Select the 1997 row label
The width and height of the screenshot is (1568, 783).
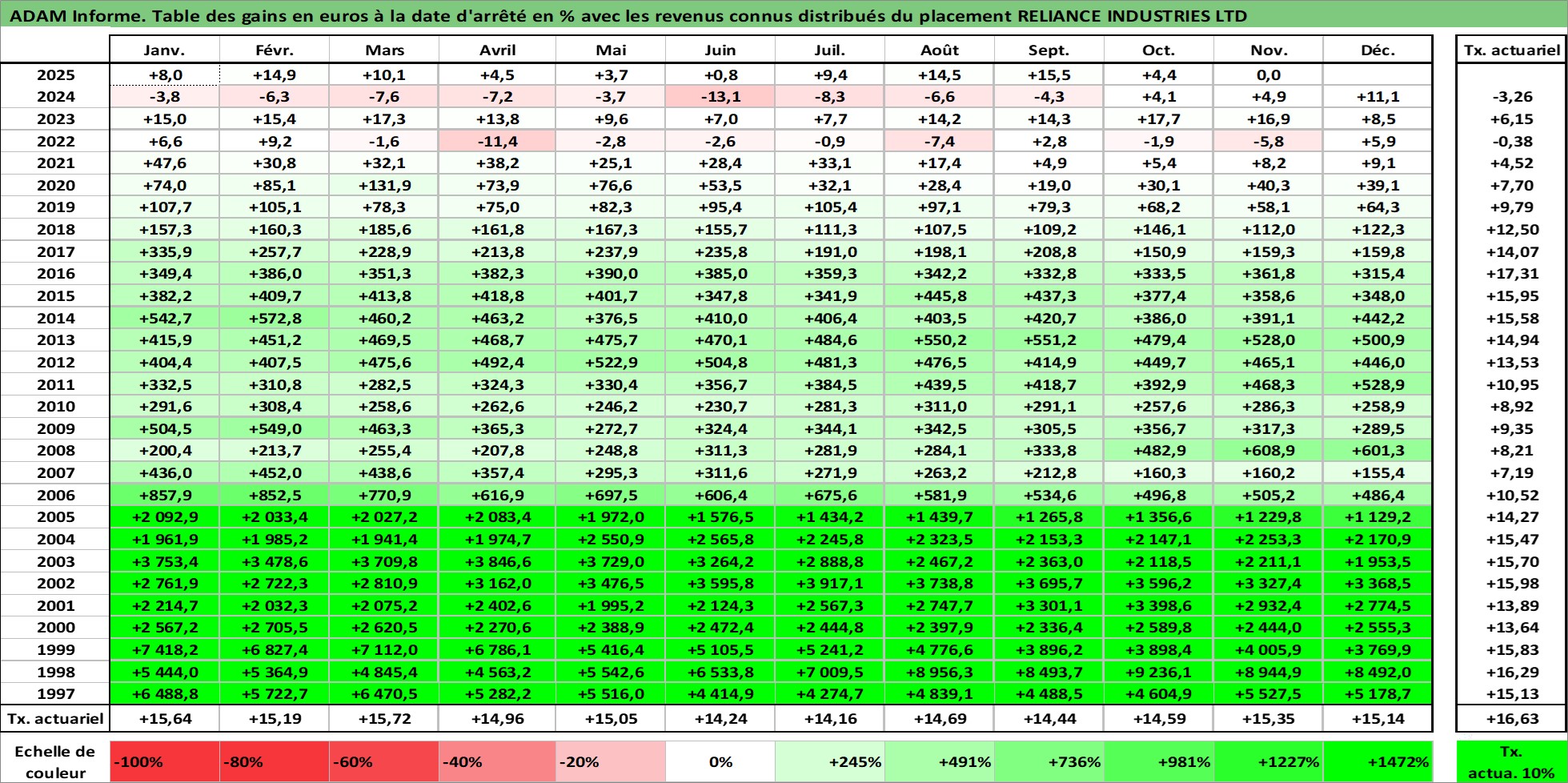coord(55,694)
